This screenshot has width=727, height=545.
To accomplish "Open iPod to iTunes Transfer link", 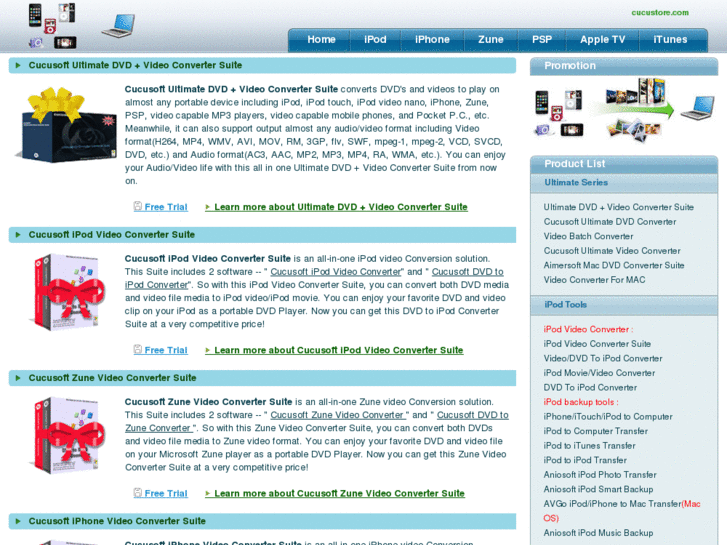I will pos(589,446).
